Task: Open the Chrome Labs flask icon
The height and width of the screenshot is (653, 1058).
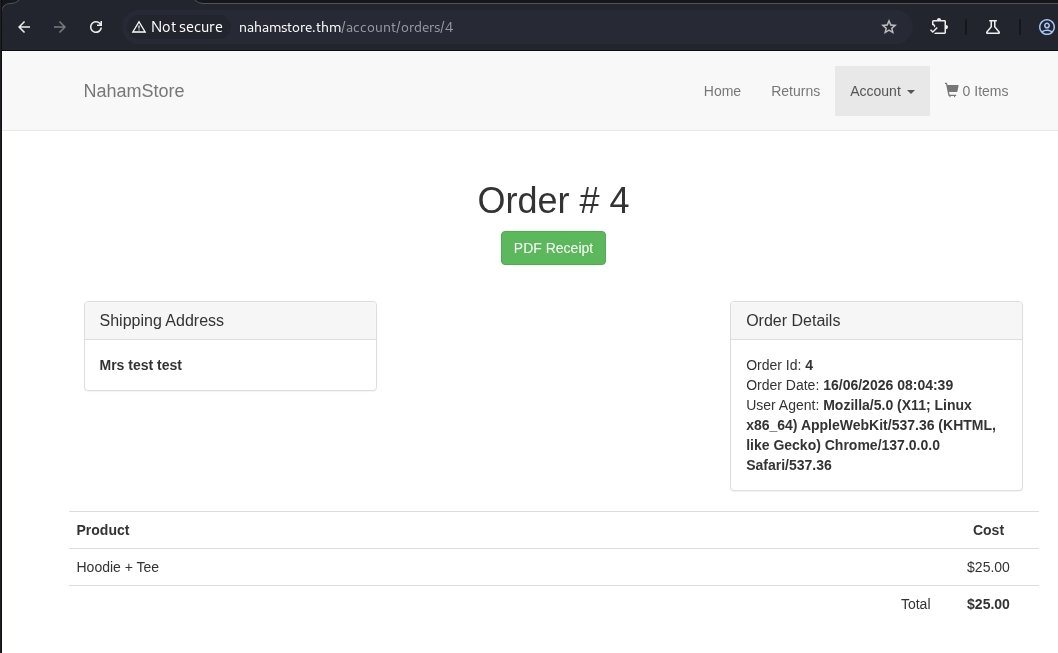Action: pos(993,27)
